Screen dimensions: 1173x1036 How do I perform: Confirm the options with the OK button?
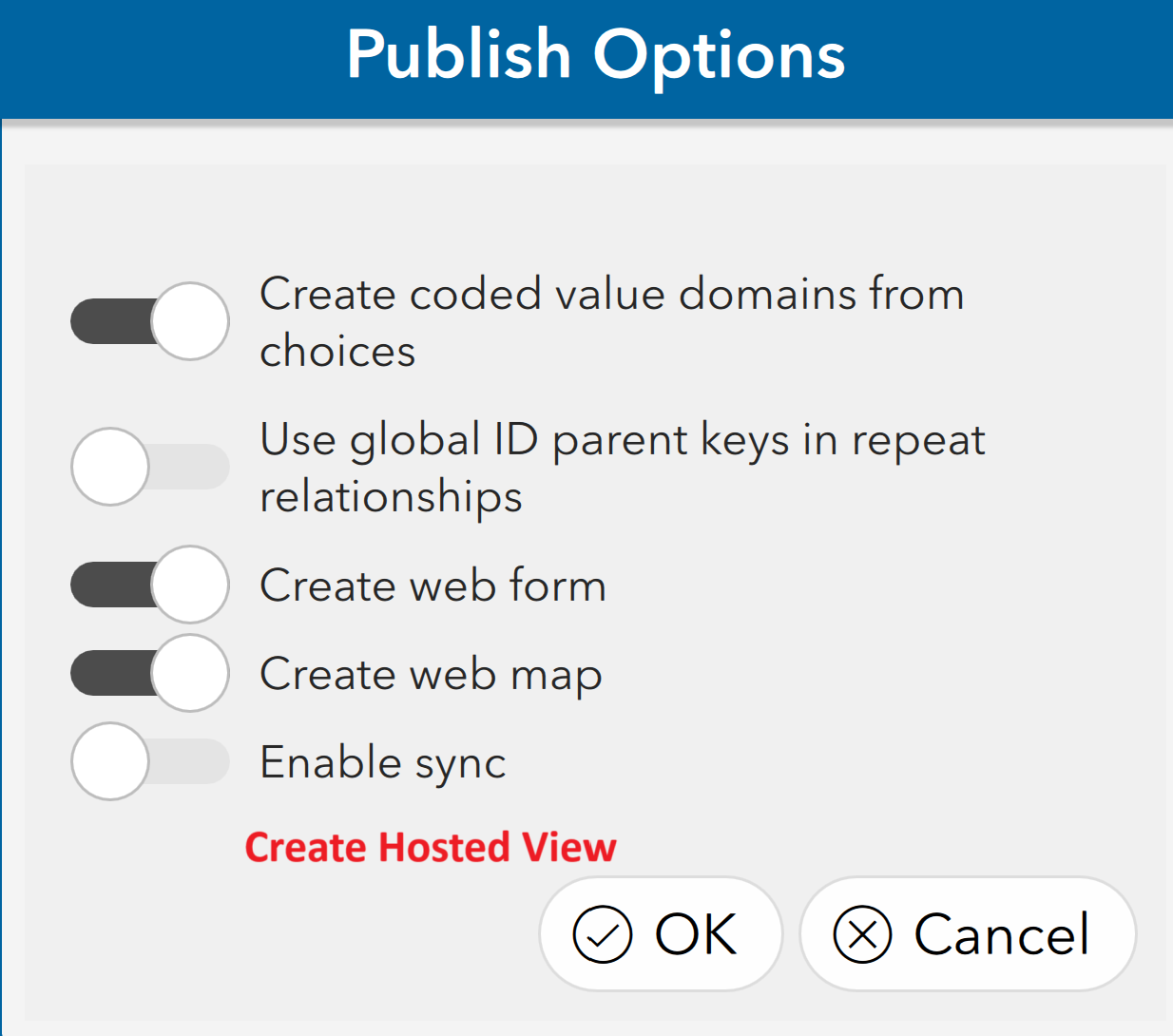[x=661, y=933]
